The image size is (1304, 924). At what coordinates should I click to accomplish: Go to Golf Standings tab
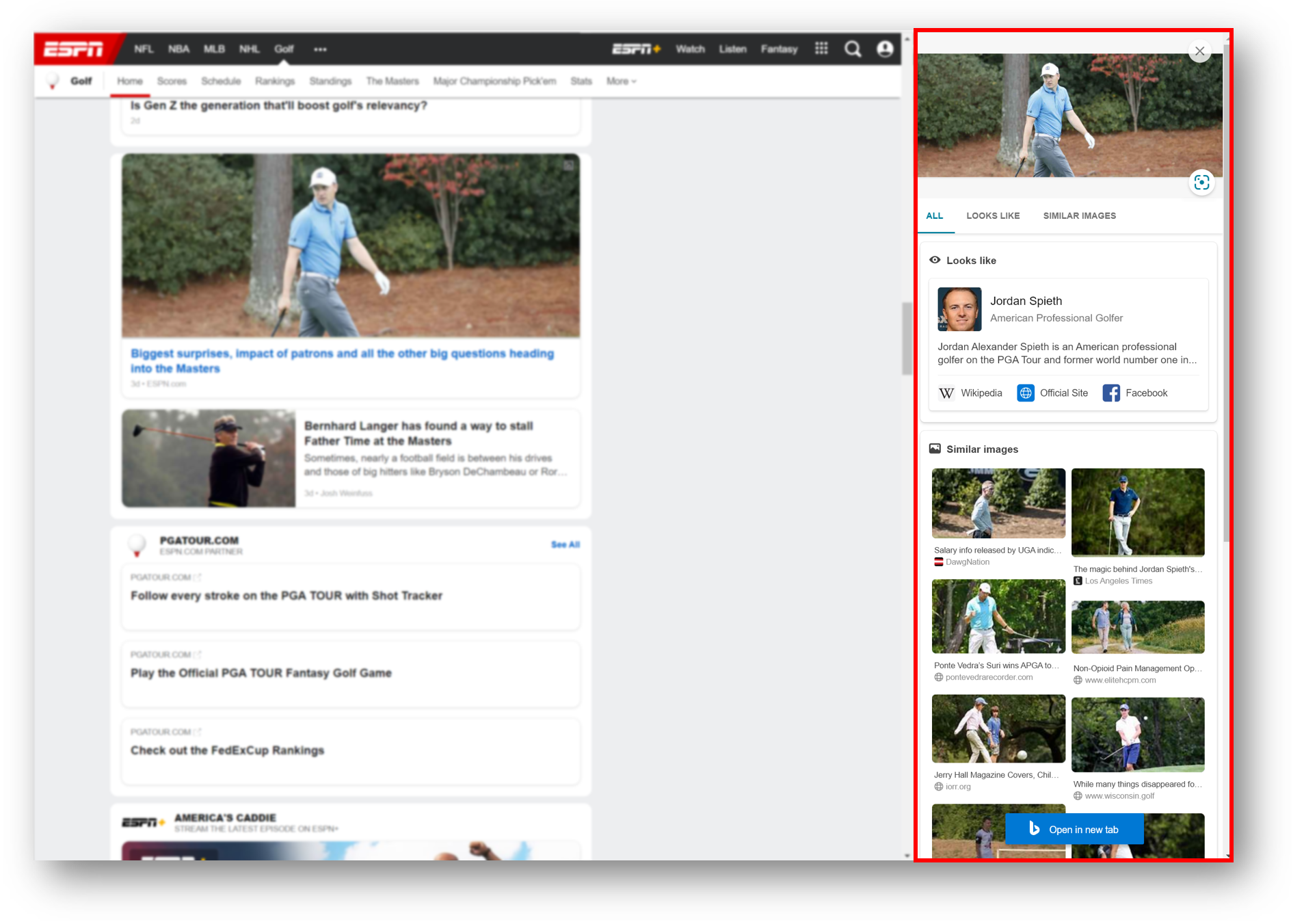tap(330, 81)
